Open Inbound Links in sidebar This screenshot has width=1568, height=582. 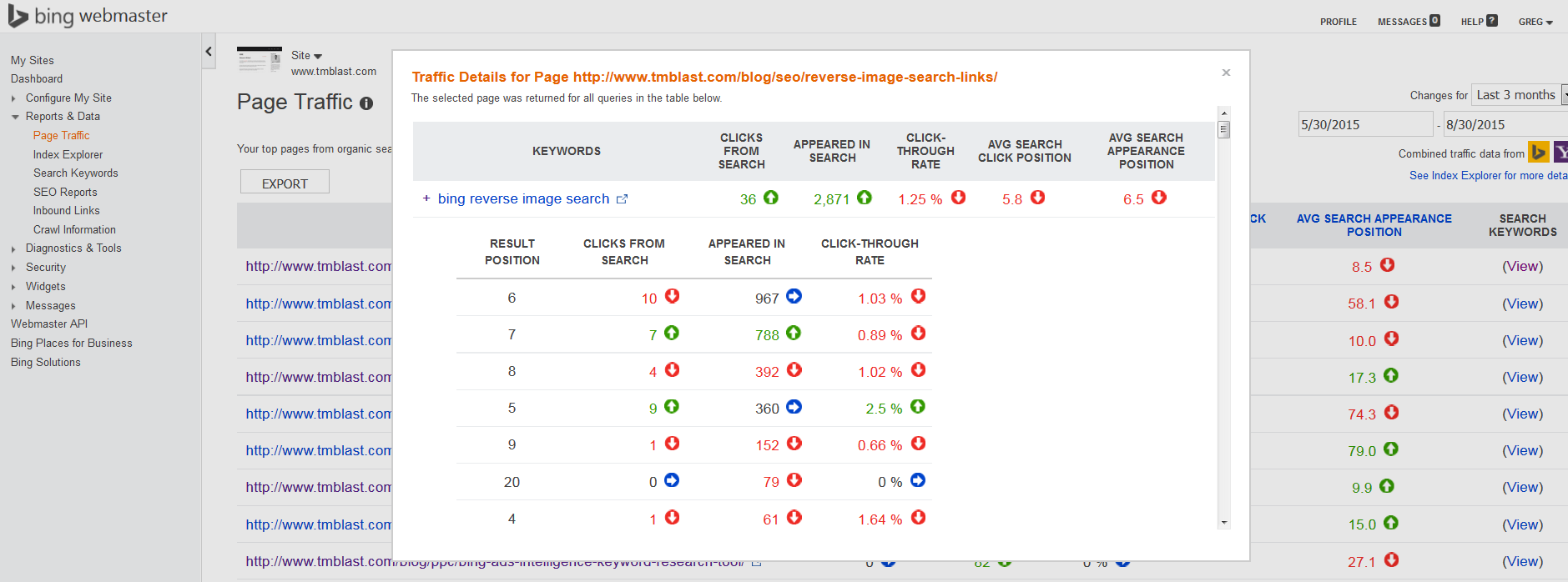point(67,211)
